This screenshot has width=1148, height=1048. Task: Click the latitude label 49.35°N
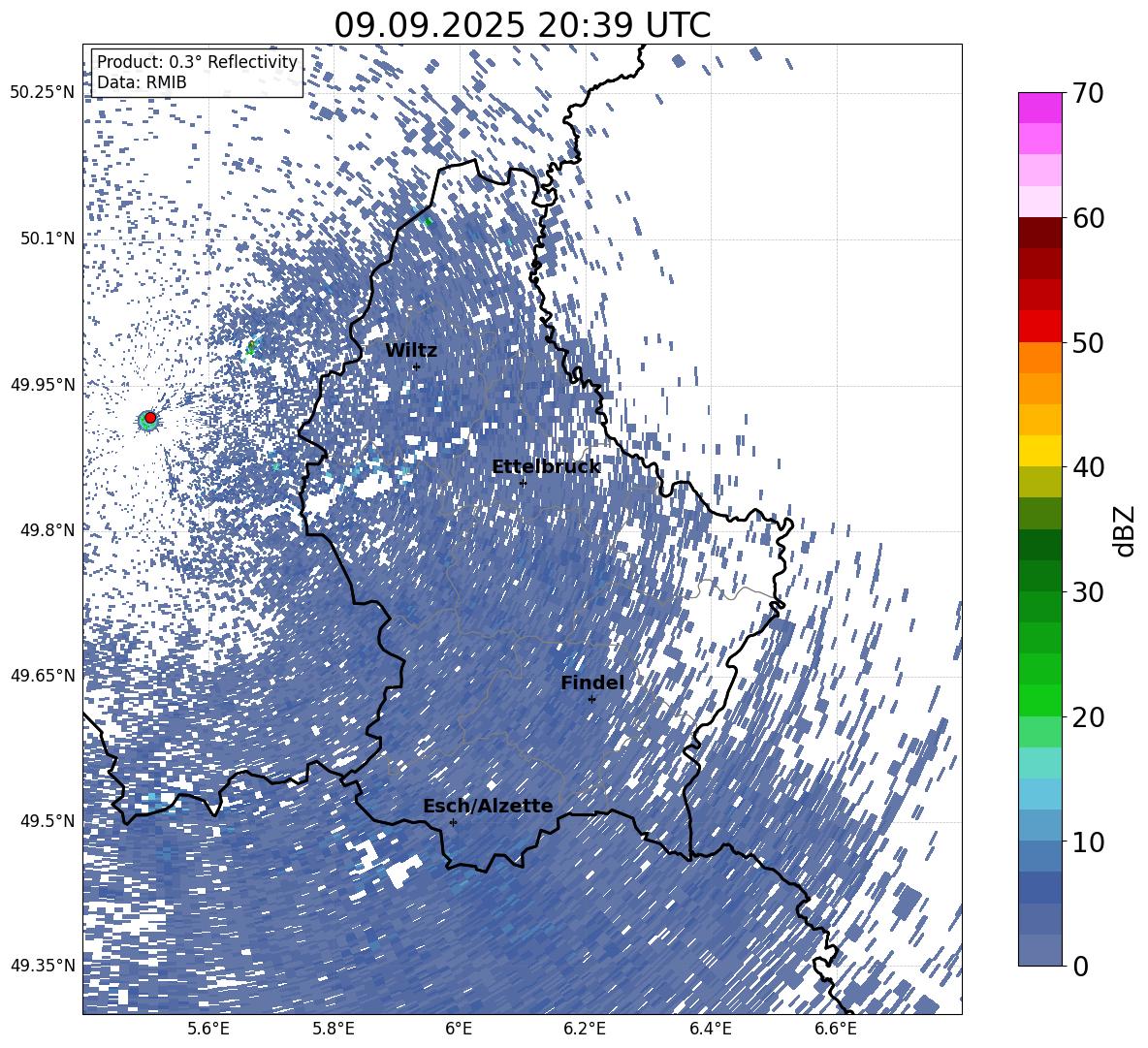(x=43, y=966)
